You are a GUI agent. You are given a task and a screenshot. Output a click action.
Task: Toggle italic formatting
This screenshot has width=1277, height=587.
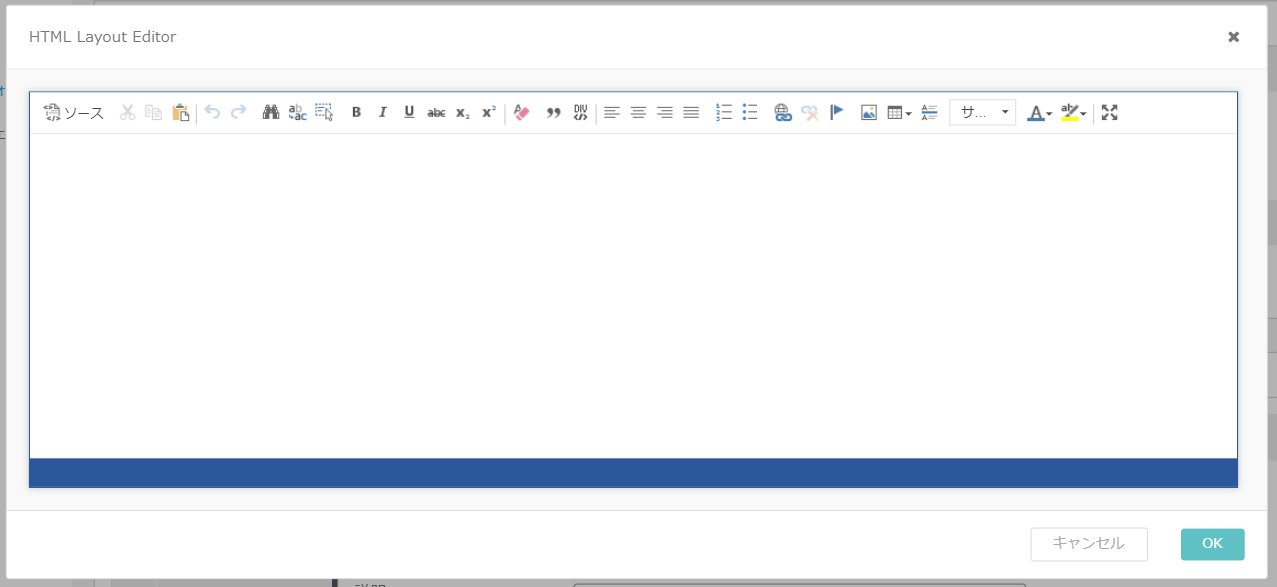pos(382,113)
